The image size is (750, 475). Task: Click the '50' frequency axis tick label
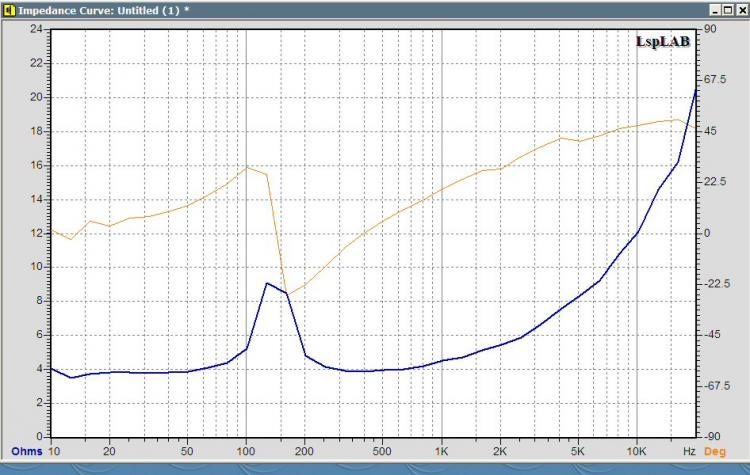187,451
